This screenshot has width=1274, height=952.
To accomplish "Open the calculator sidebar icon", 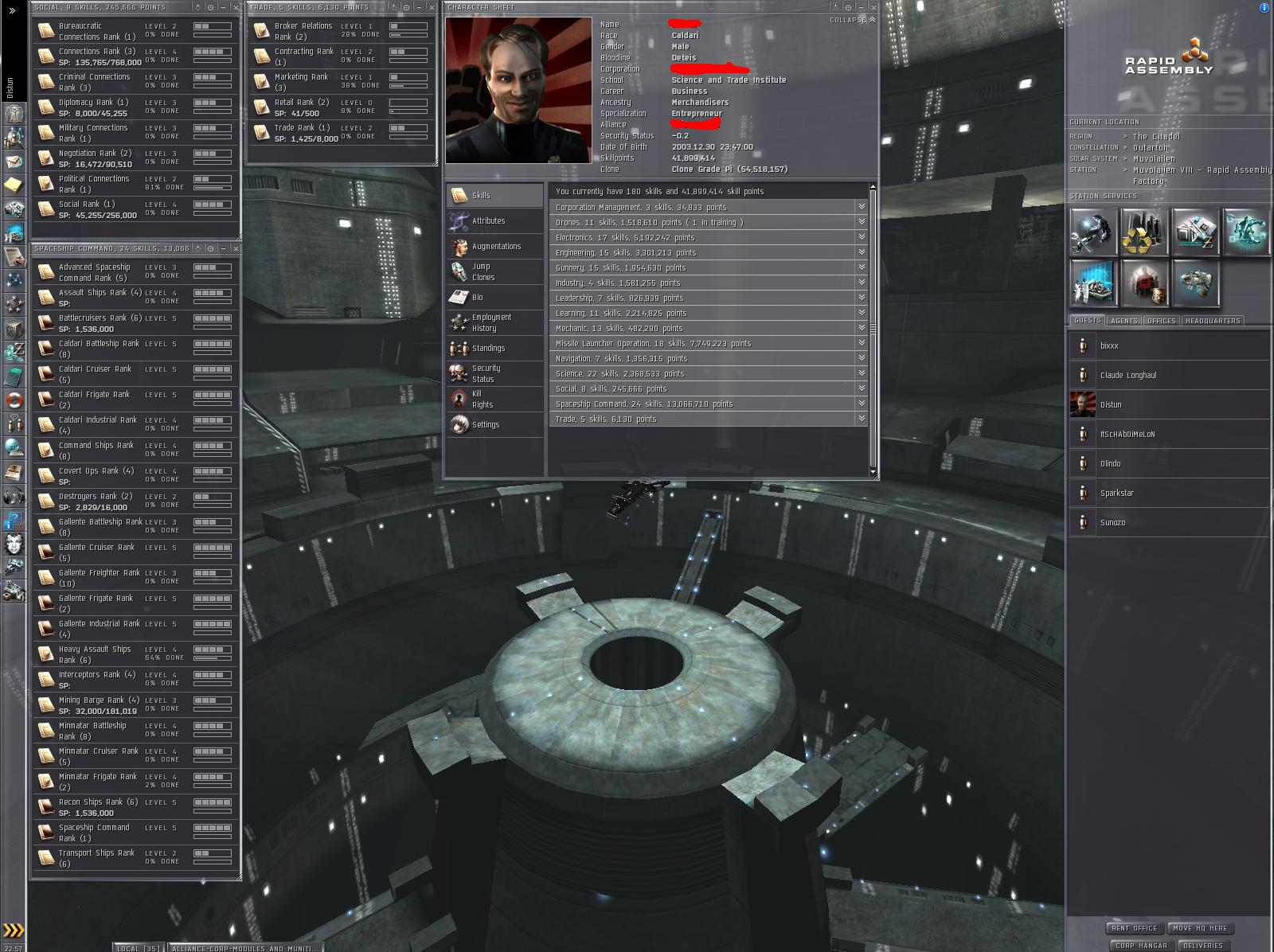I will coord(14,376).
